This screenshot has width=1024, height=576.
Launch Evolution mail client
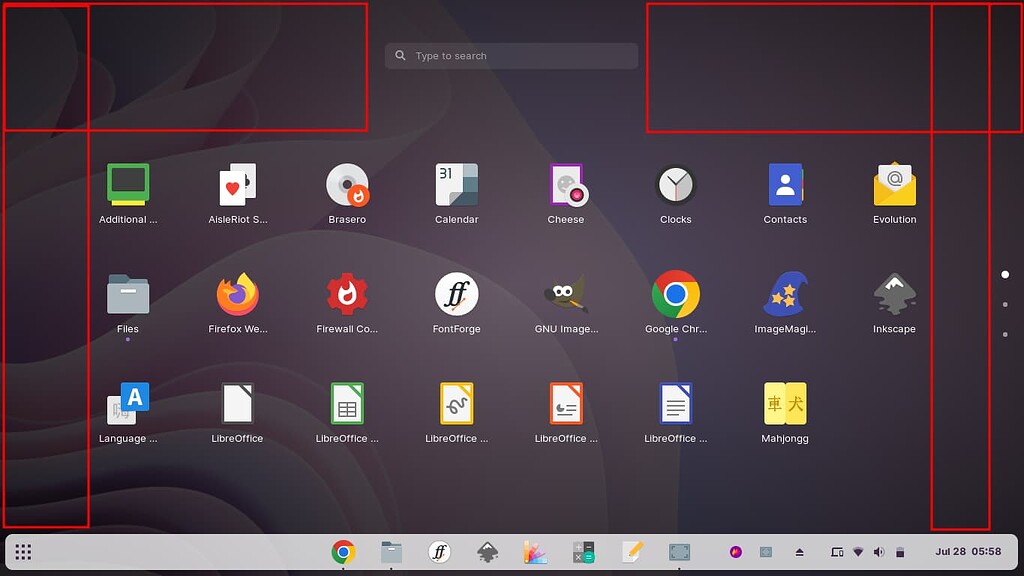tap(895, 185)
